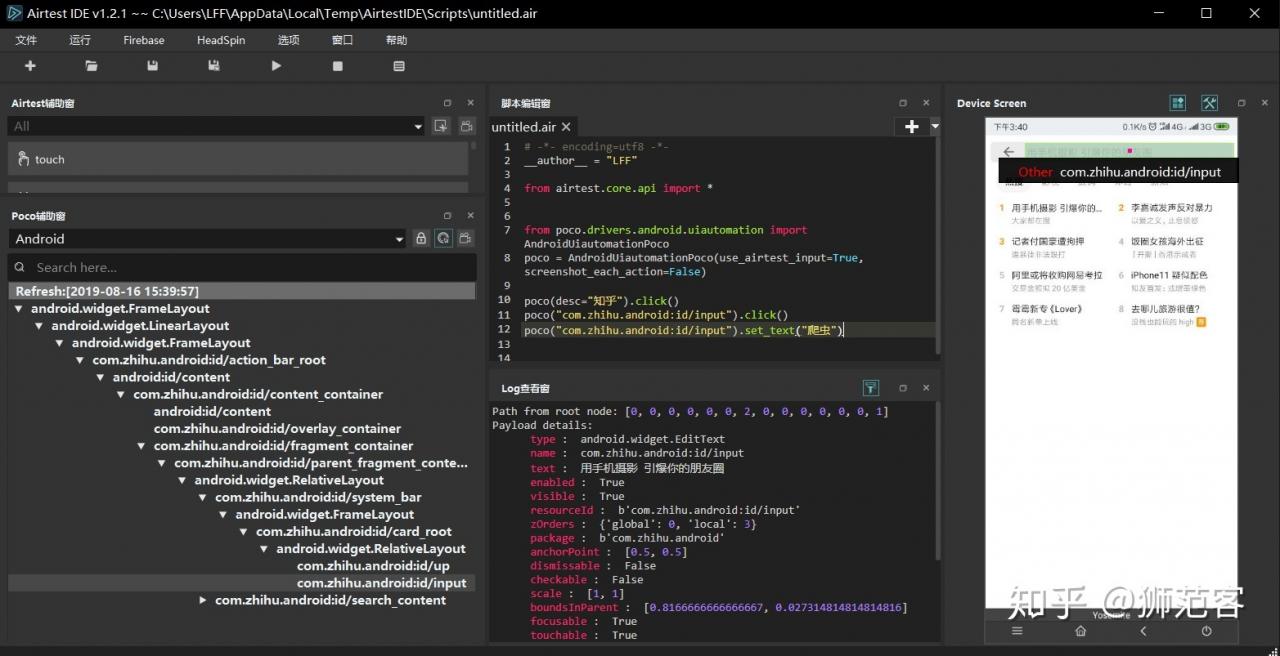Screen dimensions: 1280x656
Task: Select com.zhihu.android:id/input tree row
Action: pyautogui.click(x=381, y=583)
